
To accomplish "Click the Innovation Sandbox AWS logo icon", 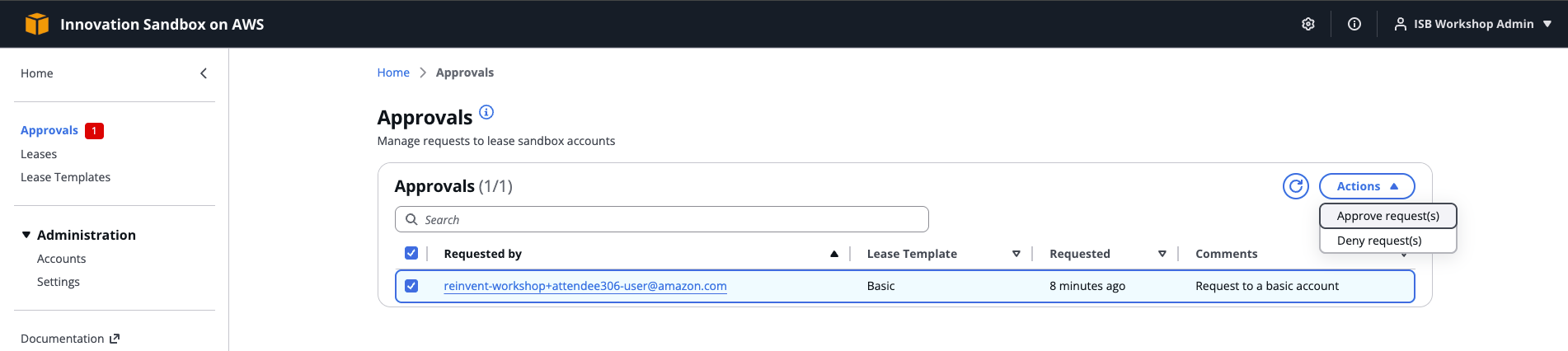I will pyautogui.click(x=37, y=24).
